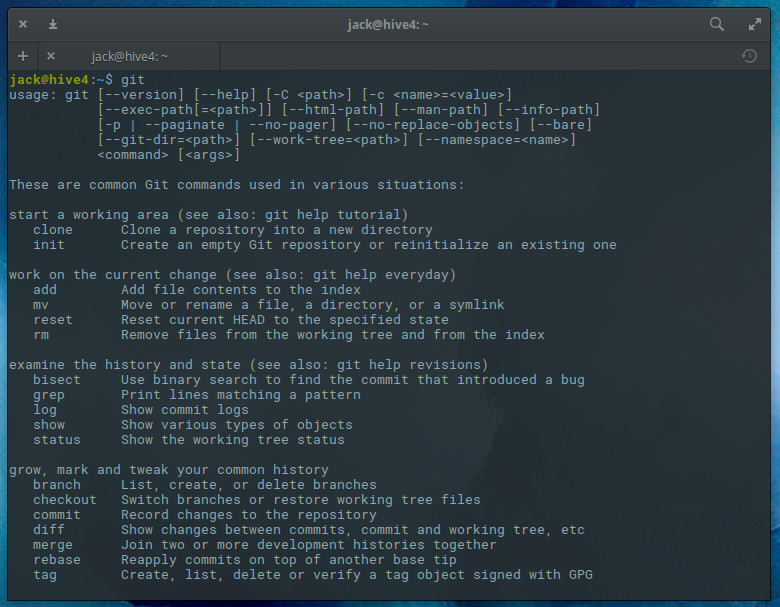Click the jack@hive4 prompt text
The image size is (780, 607).
tap(49, 80)
